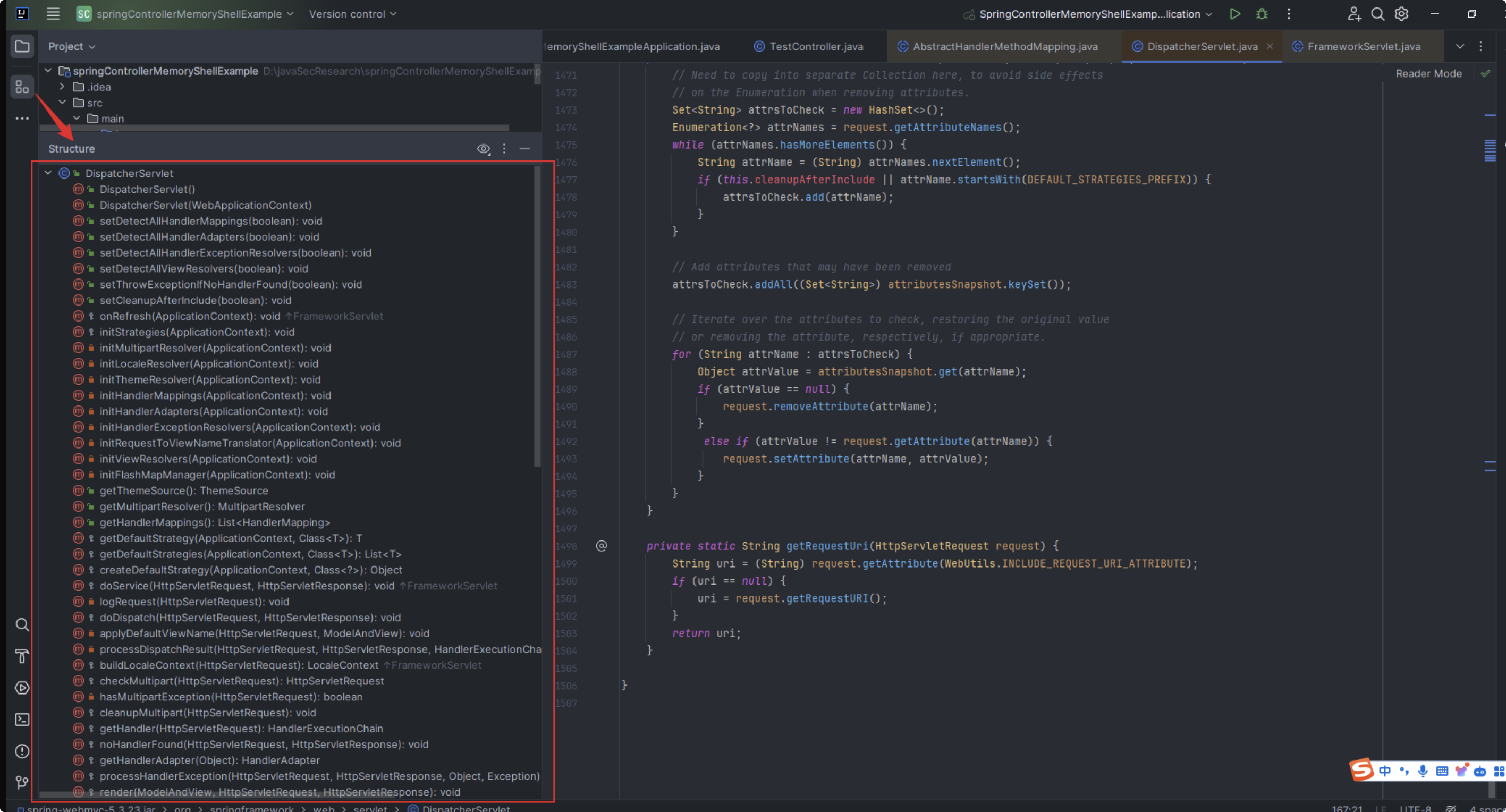
Task: Toggle Reader Mode in the editor
Action: (1428, 74)
